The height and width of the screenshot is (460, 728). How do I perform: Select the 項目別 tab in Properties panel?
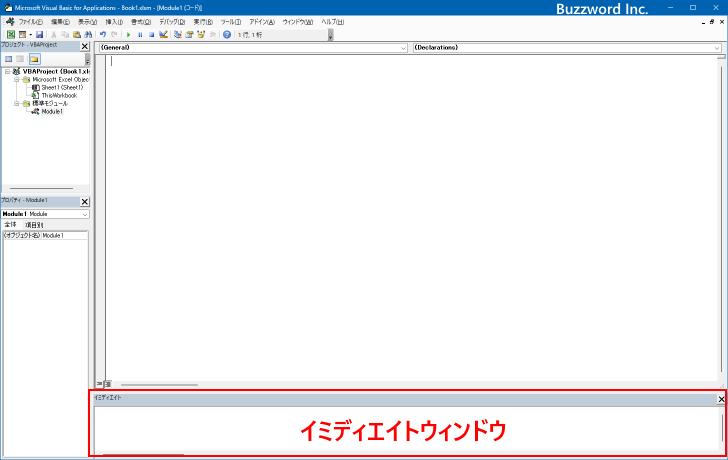(x=34, y=225)
